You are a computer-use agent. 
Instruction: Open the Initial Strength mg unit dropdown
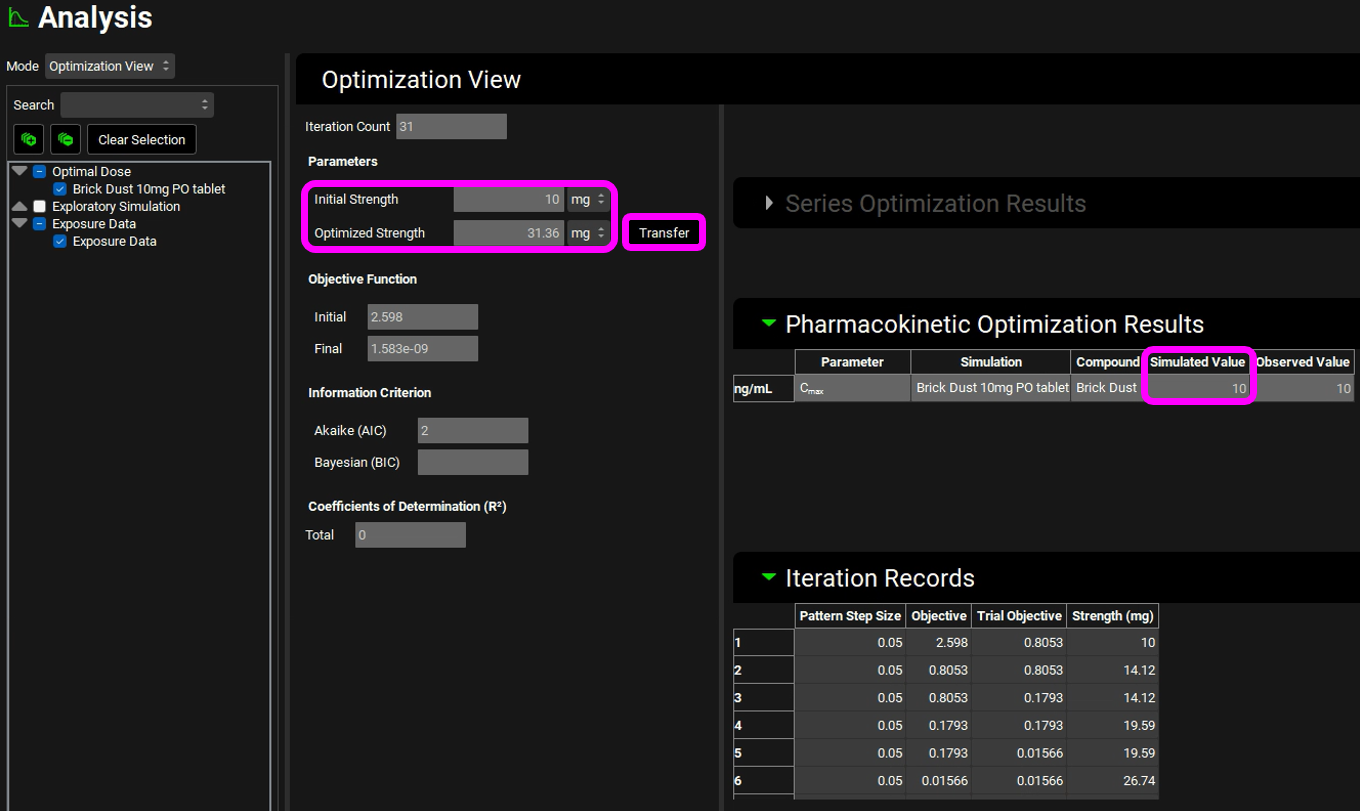[x=588, y=199]
